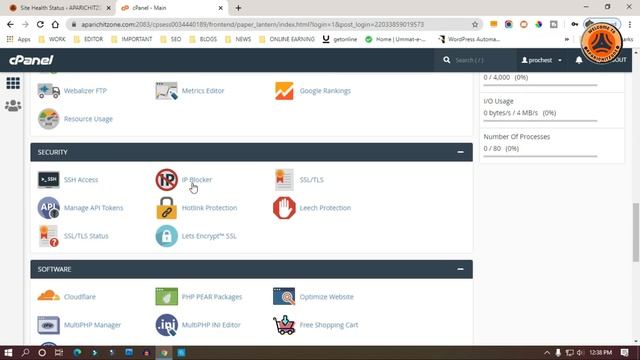Open the ONLINE EARNING bookmarks folder
Viewport: 640px width, 360px height.
pyautogui.click(x=287, y=39)
